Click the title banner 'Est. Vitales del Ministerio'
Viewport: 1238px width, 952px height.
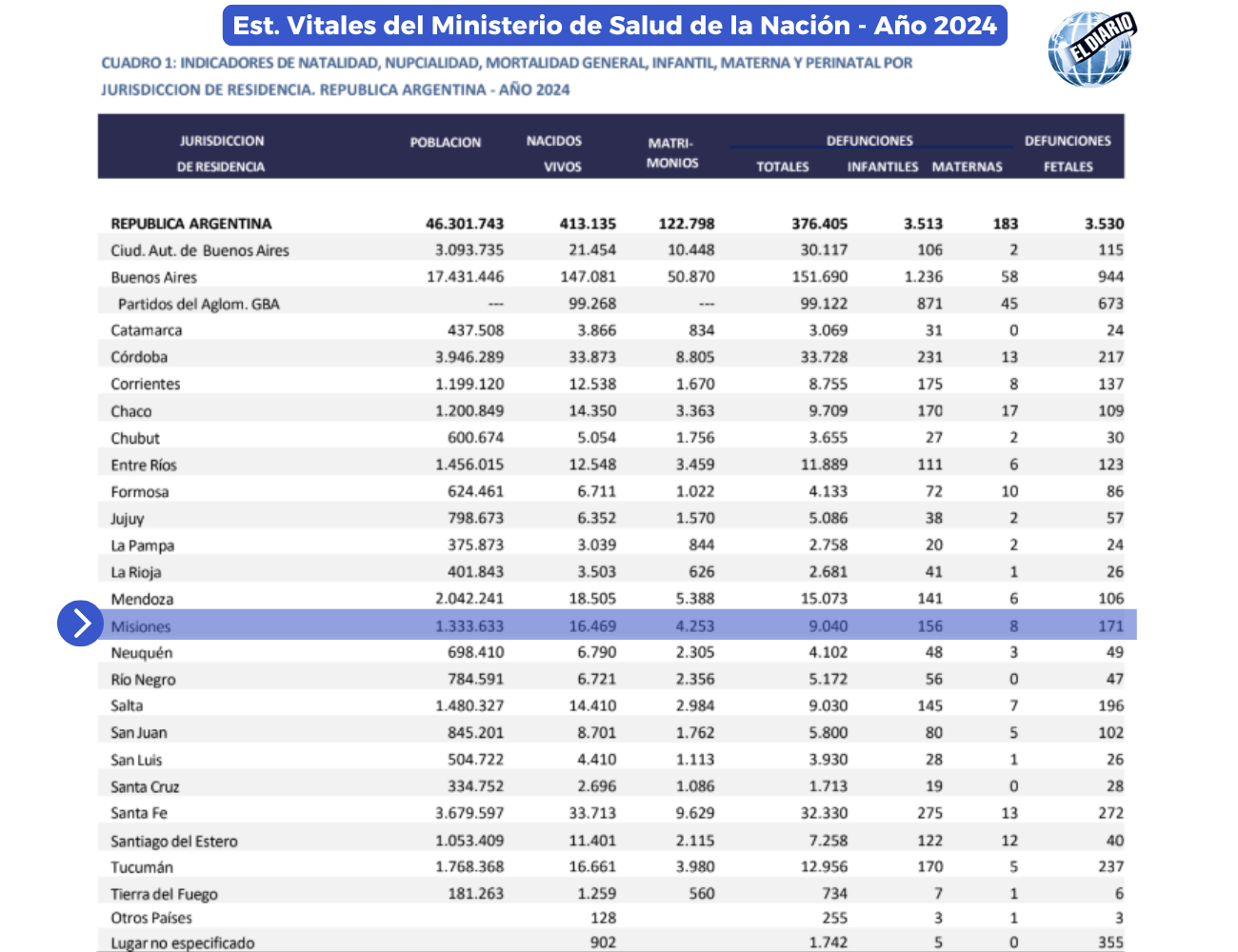(614, 26)
